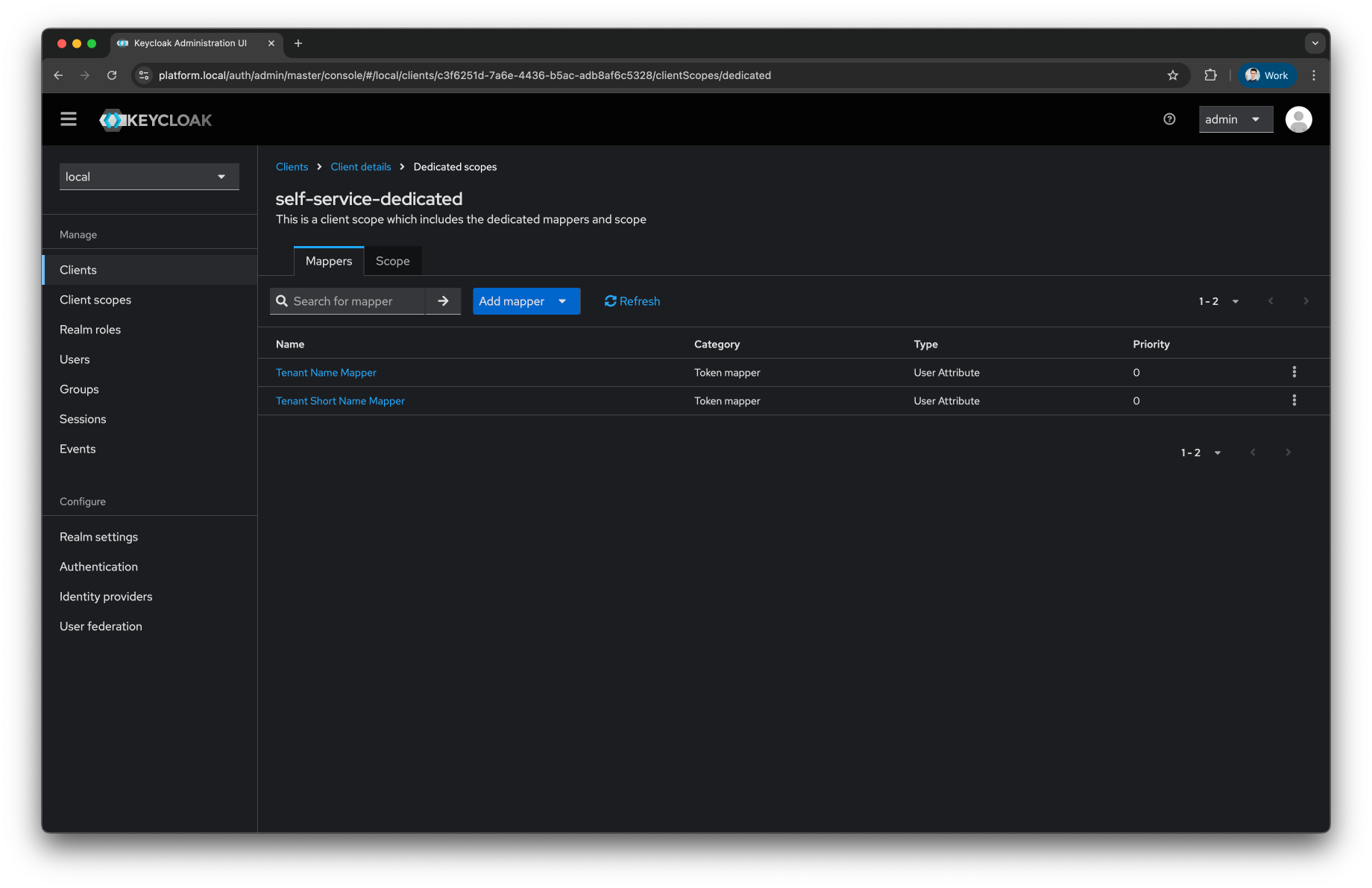Switch to the Scope tab
This screenshot has width=1372, height=888.
coord(393,261)
